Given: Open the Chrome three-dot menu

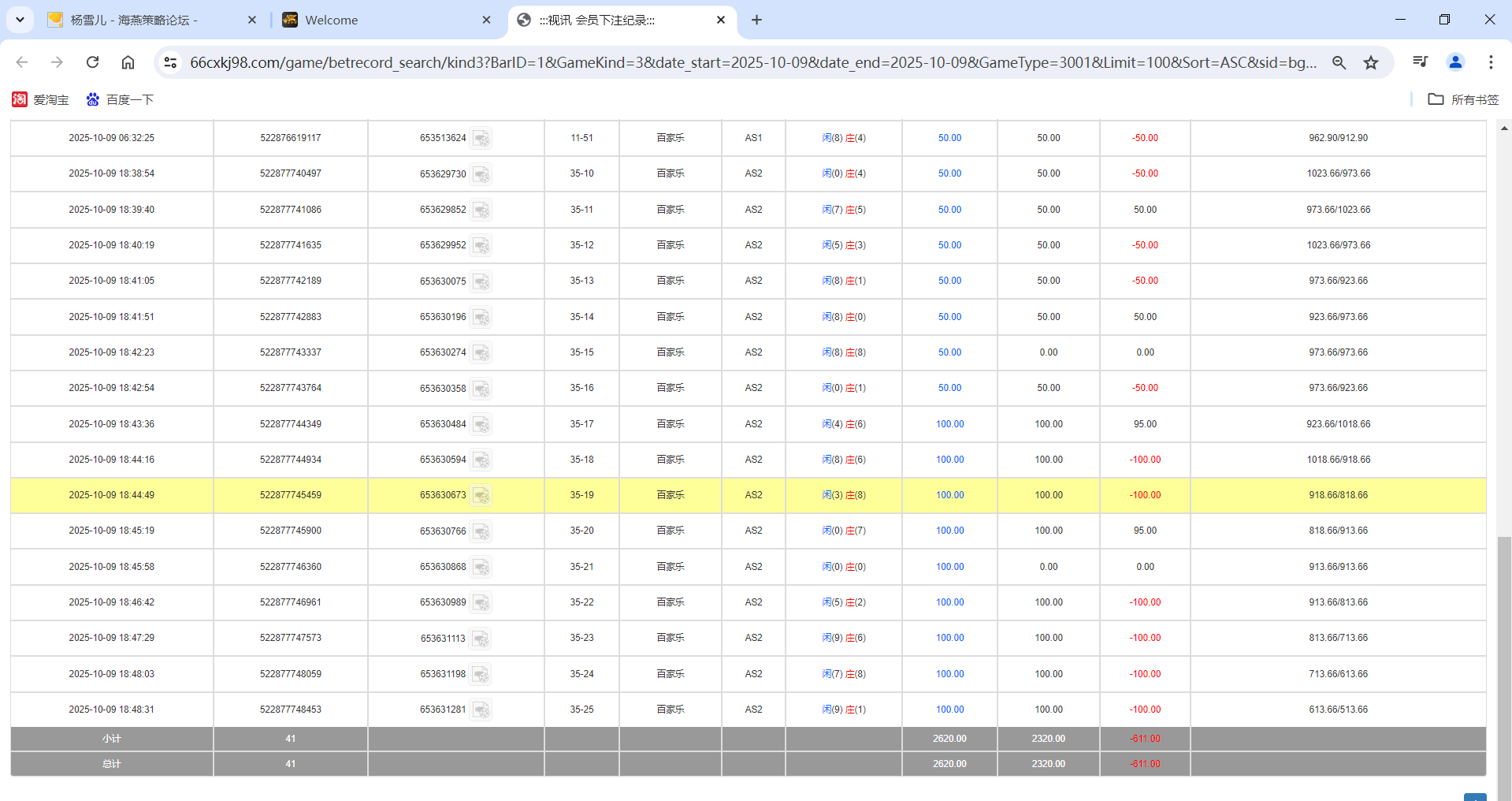Looking at the screenshot, I should point(1491,61).
